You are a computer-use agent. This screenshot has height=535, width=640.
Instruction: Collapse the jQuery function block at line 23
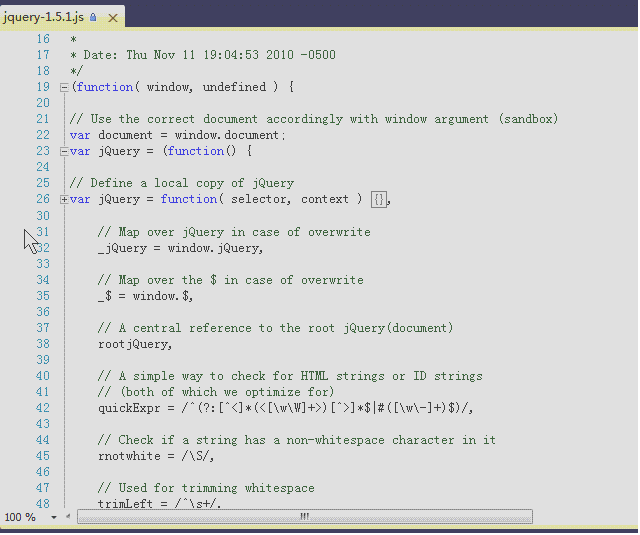point(64,152)
